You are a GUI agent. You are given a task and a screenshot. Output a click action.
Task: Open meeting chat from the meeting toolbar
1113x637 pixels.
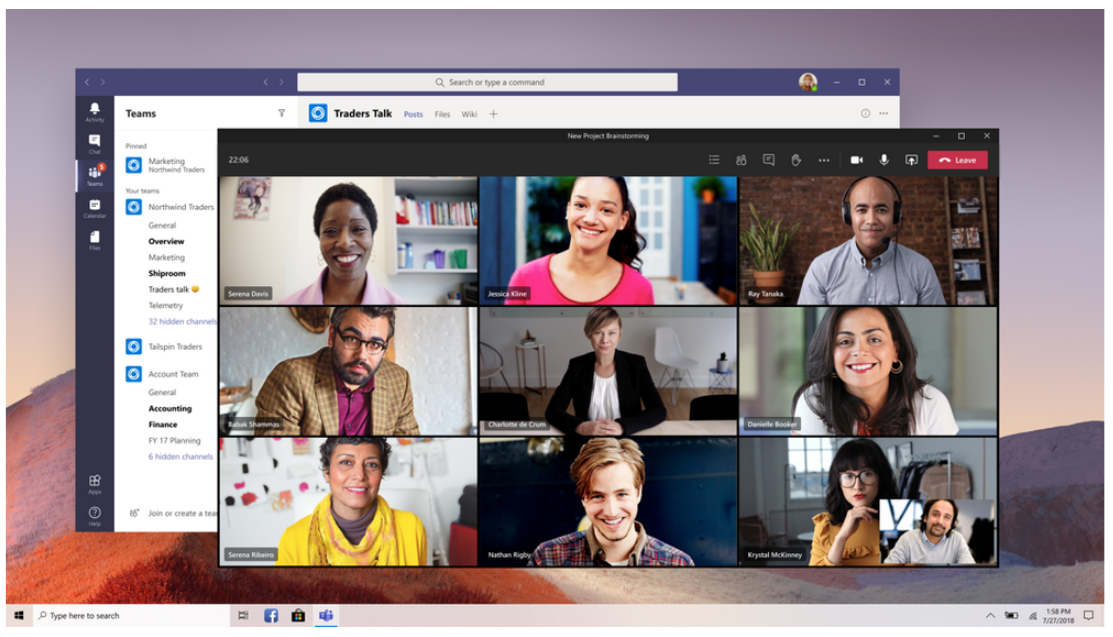click(x=769, y=160)
